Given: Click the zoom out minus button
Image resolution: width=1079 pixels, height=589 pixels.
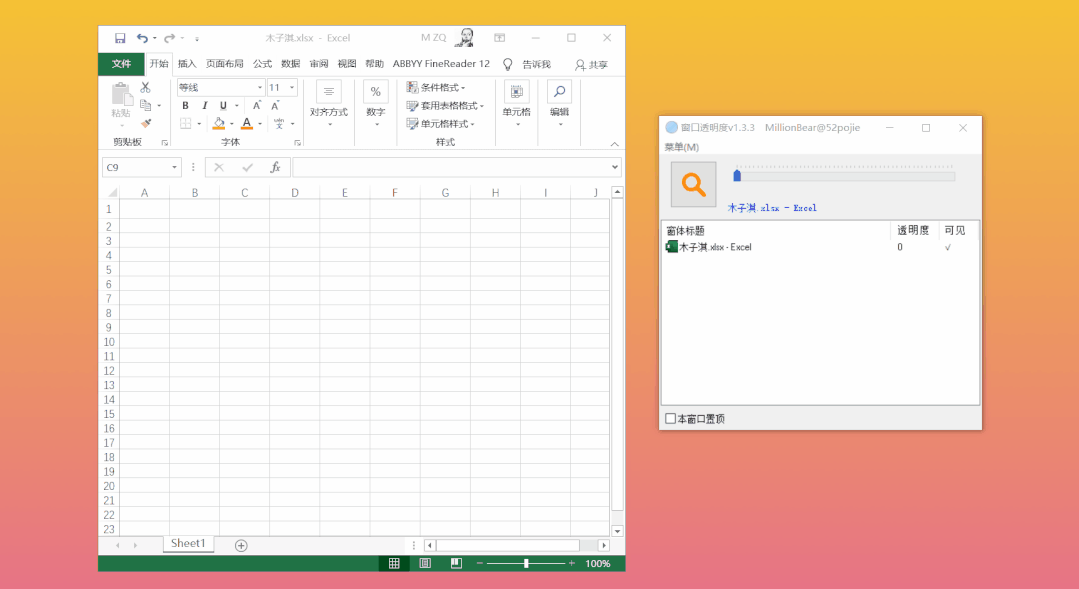Looking at the screenshot, I should pyautogui.click(x=480, y=563).
